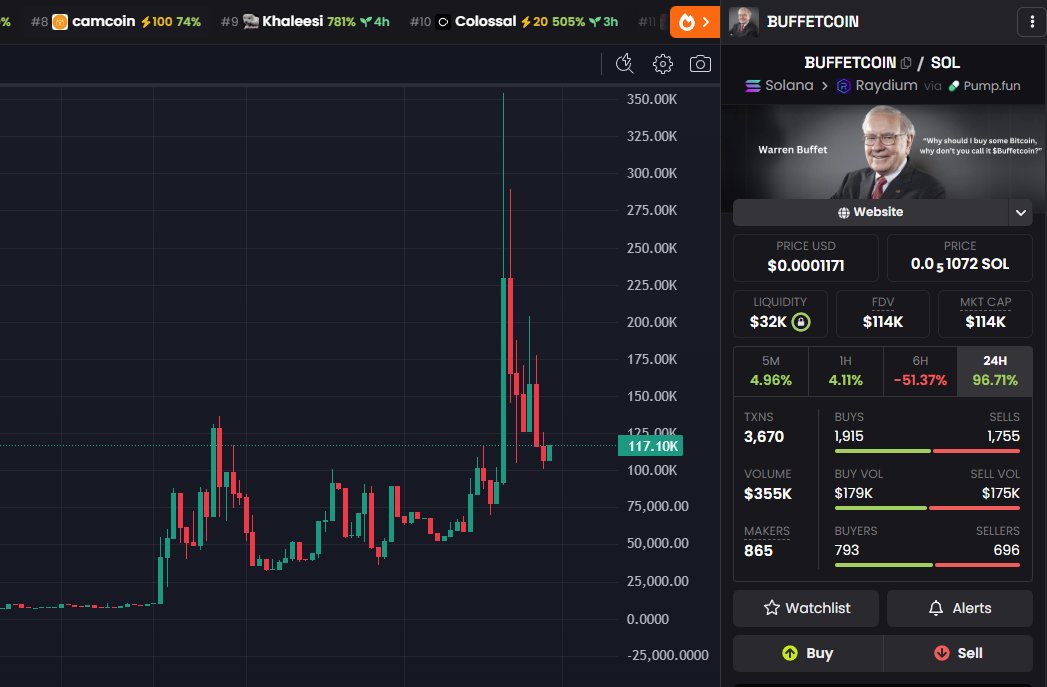Click the 350.00K price axis label
The width and height of the screenshot is (1047, 687).
click(652, 99)
